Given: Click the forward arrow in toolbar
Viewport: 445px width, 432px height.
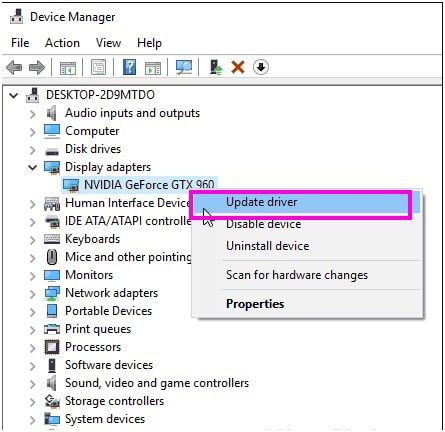Looking at the screenshot, I should pos(37,68).
